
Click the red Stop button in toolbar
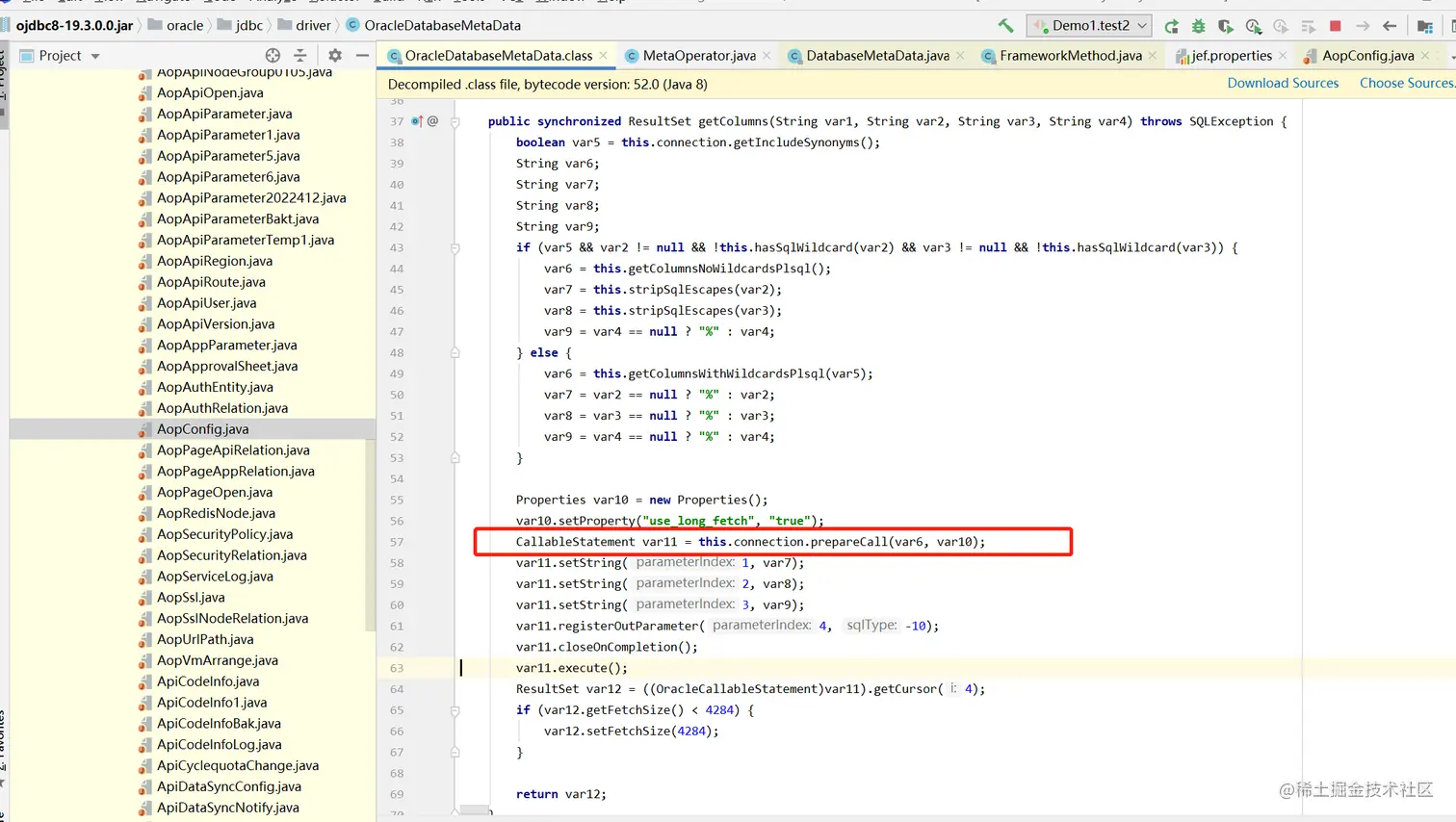1335,26
